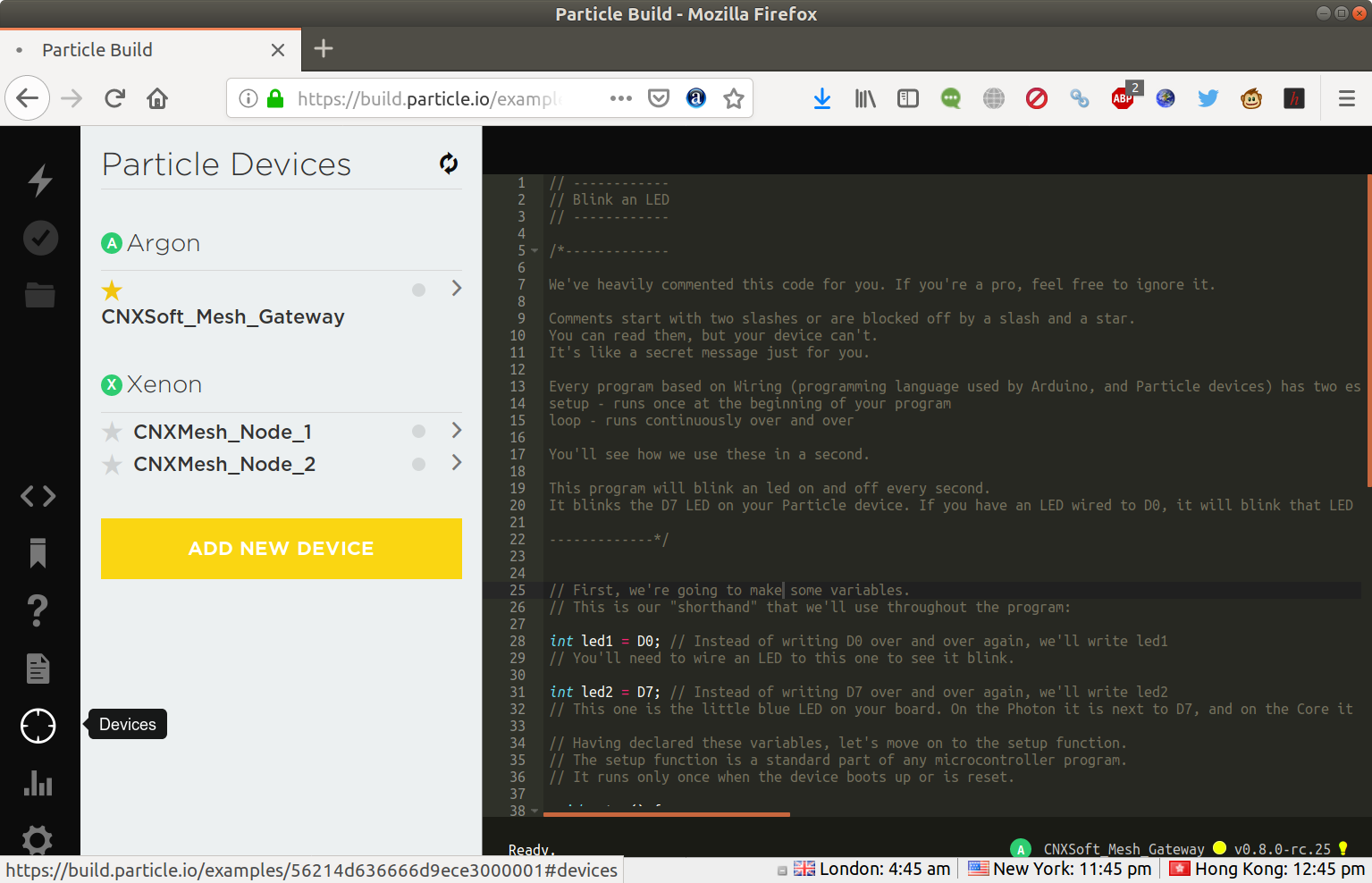The height and width of the screenshot is (883, 1372).
Task: Select CNXMesh_Node_1 device name
Action: [x=223, y=432]
